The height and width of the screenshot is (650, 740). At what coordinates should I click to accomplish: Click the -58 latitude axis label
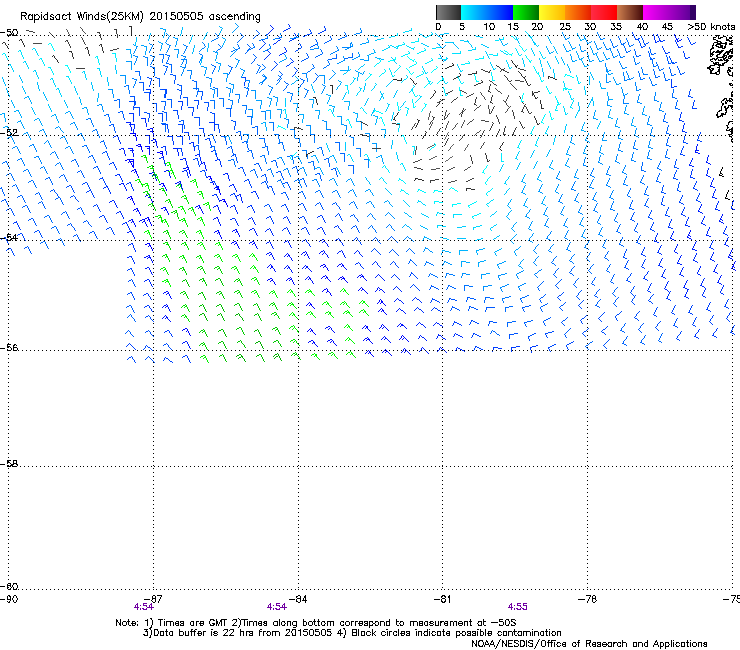pos(9,464)
